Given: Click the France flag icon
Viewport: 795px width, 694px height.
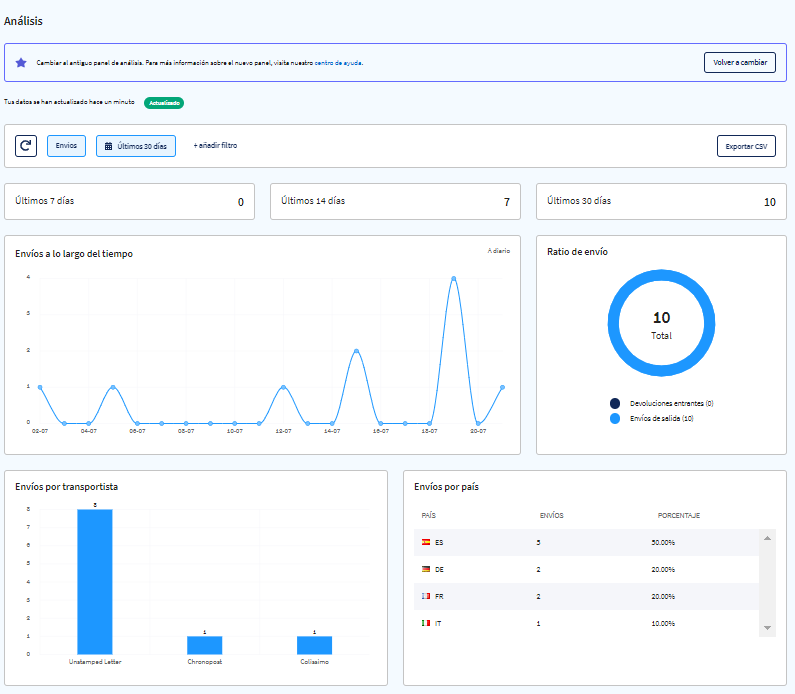Looking at the screenshot, I should pyautogui.click(x=426, y=596).
